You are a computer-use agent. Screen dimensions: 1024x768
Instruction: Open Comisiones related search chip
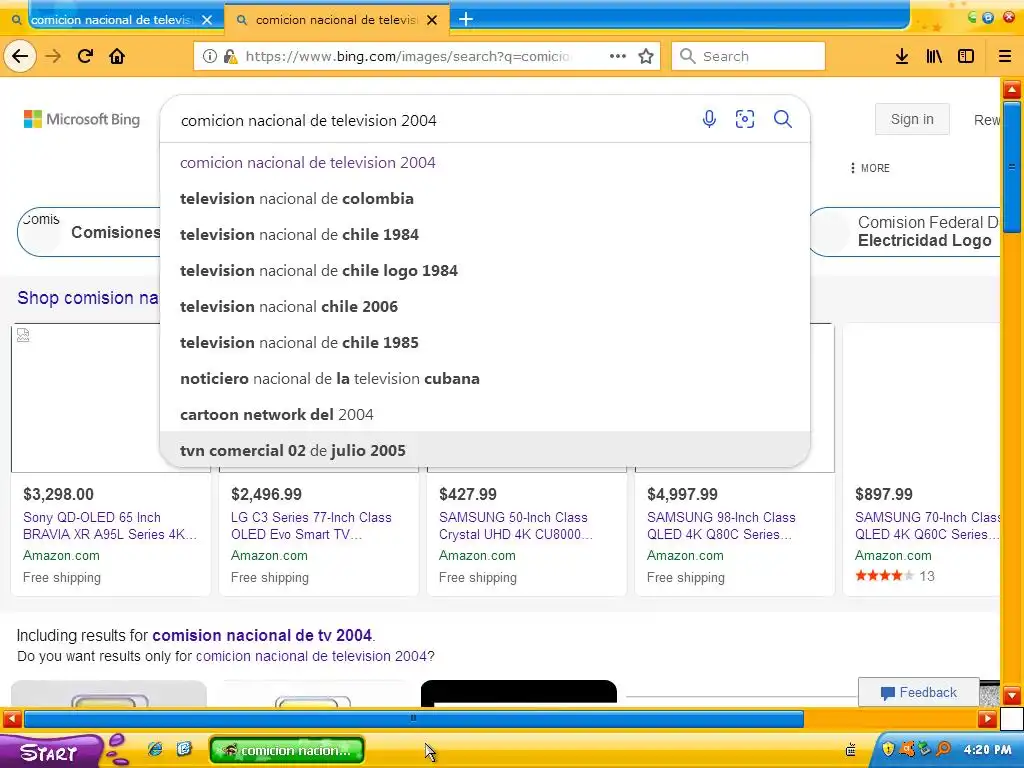point(89,232)
